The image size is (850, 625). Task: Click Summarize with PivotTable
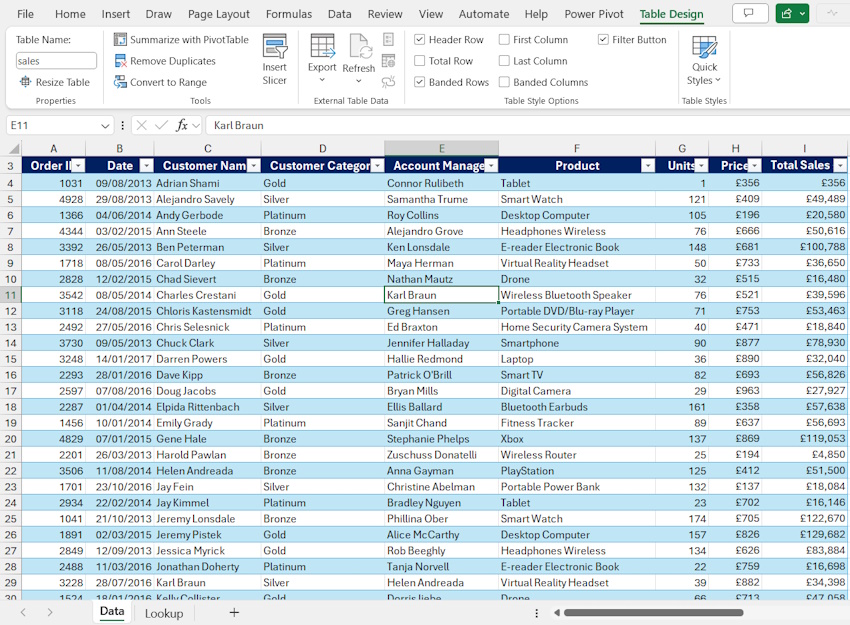pyautogui.click(x=181, y=40)
